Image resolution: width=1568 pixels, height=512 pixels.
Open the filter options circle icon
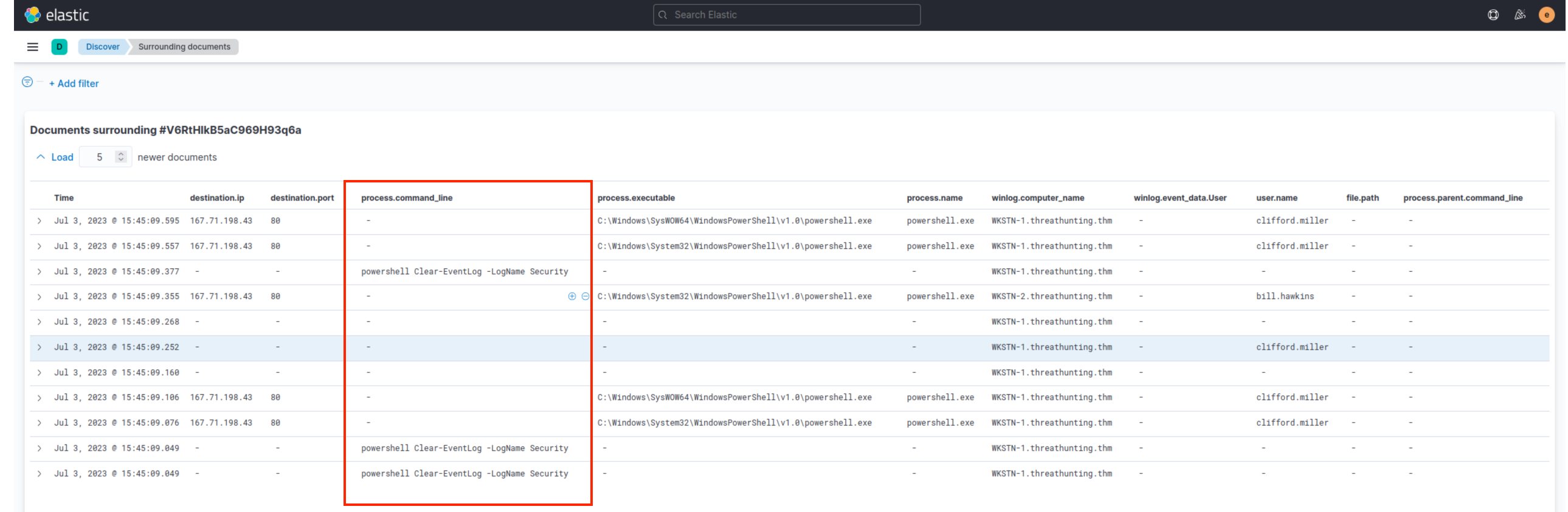click(x=27, y=82)
